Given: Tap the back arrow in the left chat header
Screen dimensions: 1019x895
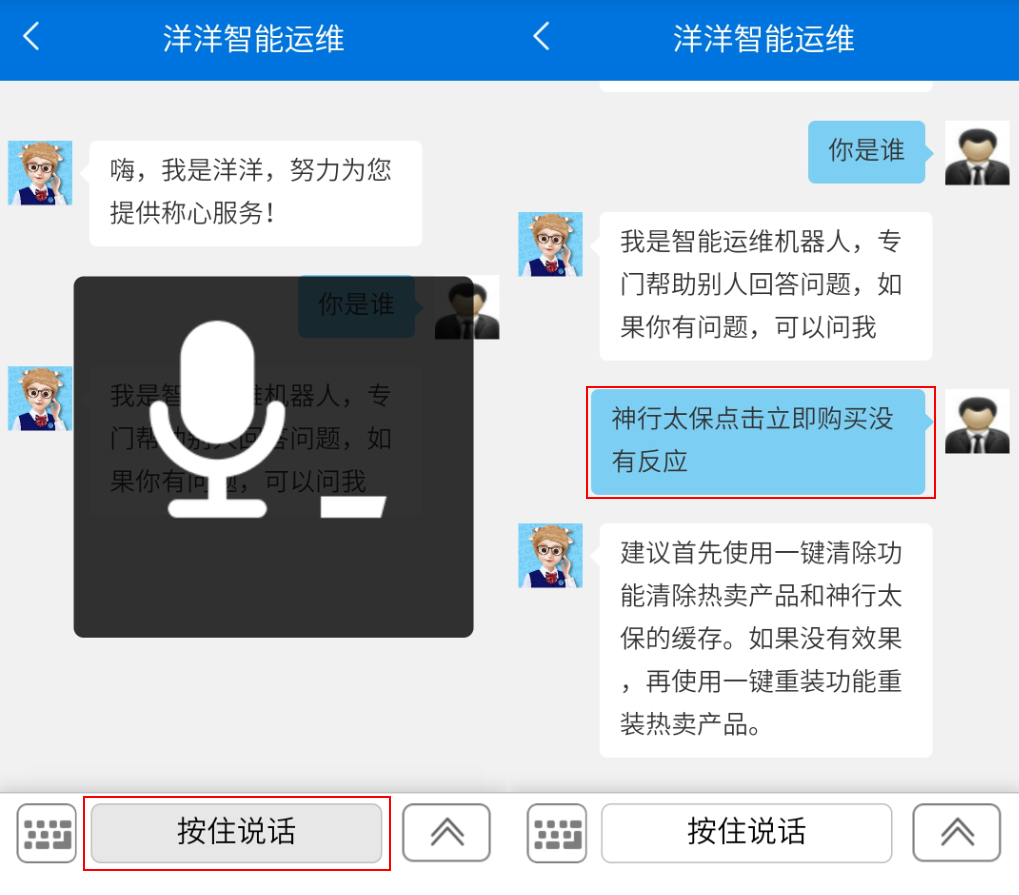Looking at the screenshot, I should [x=32, y=38].
